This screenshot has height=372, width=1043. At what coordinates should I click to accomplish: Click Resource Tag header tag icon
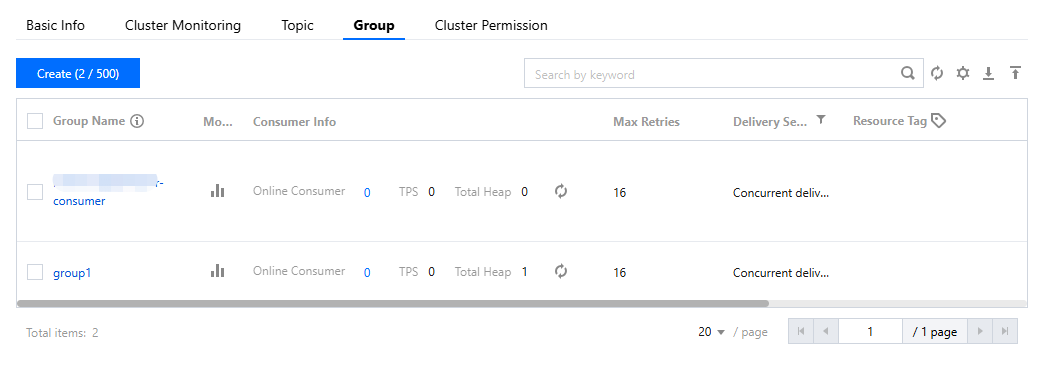coord(938,120)
